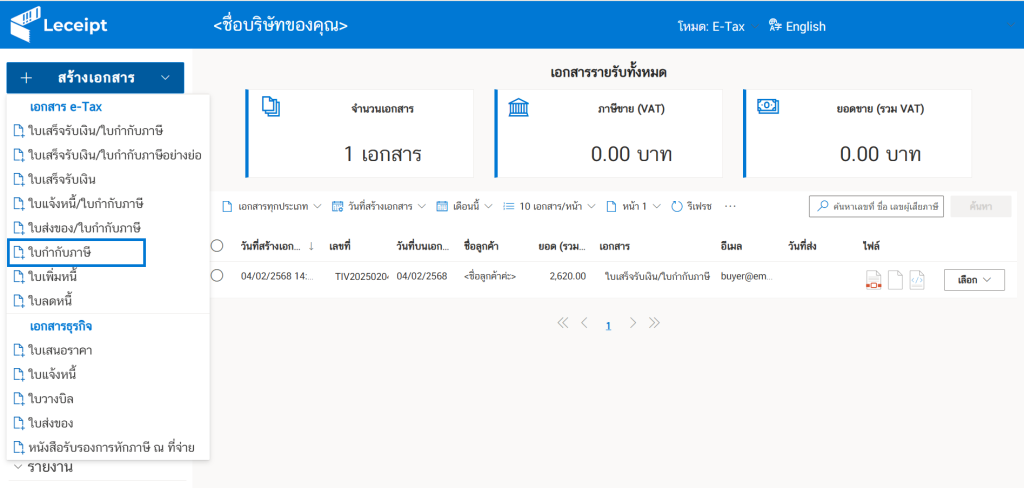This screenshot has width=1024, height=488.
Task: Select ใบลดหนี้ credit note menu item
Action: click(x=108, y=301)
